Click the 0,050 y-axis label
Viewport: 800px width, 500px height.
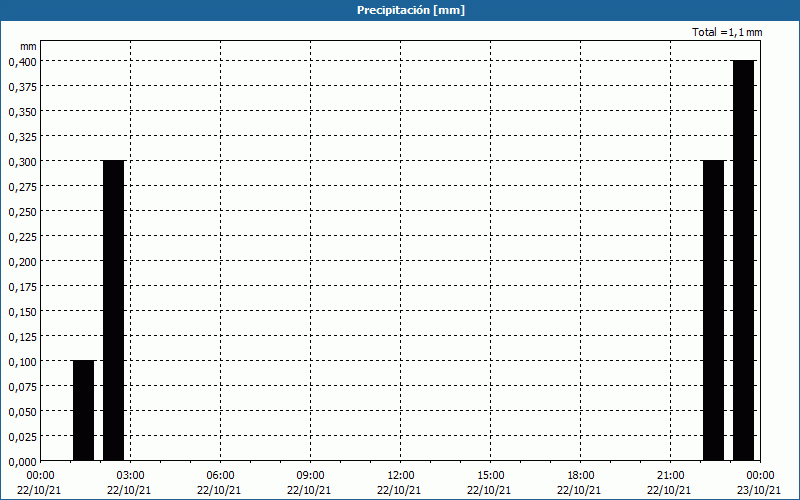coord(22,412)
